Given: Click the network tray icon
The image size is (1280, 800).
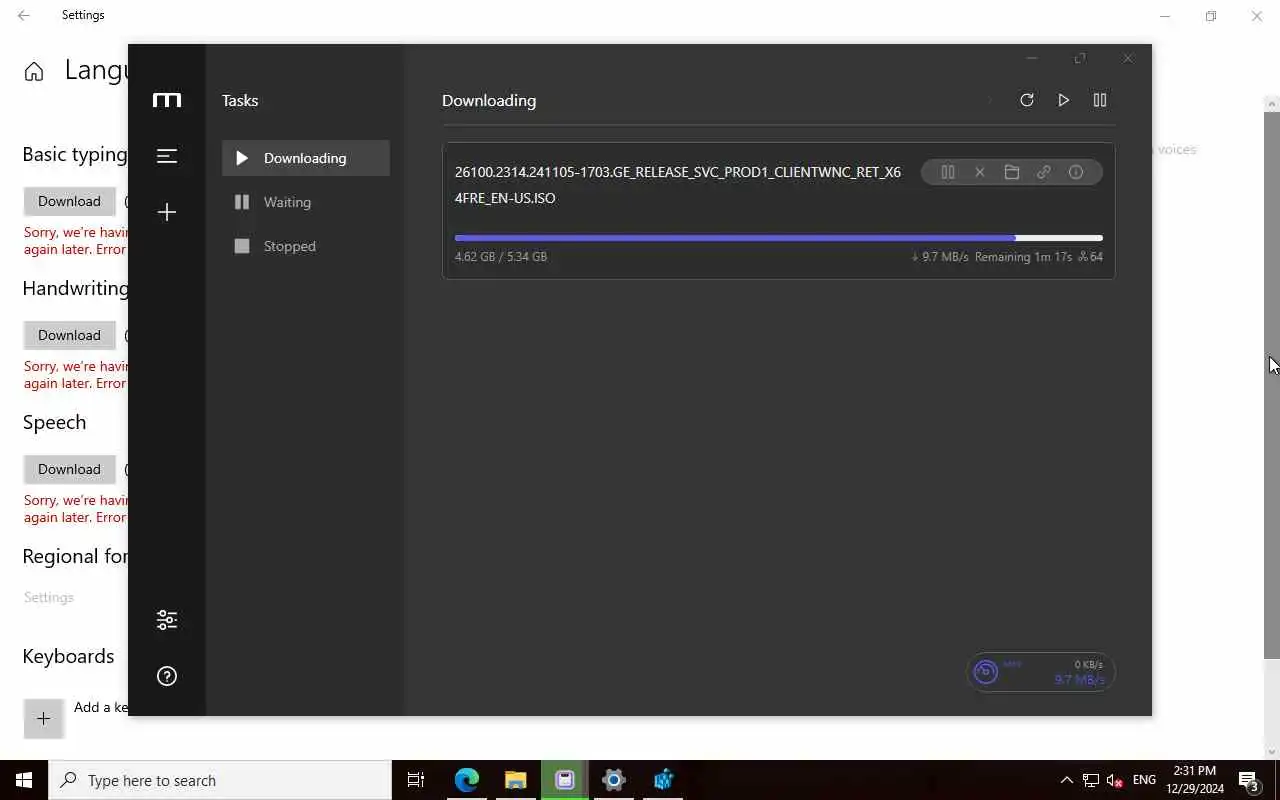Looking at the screenshot, I should (1091, 780).
